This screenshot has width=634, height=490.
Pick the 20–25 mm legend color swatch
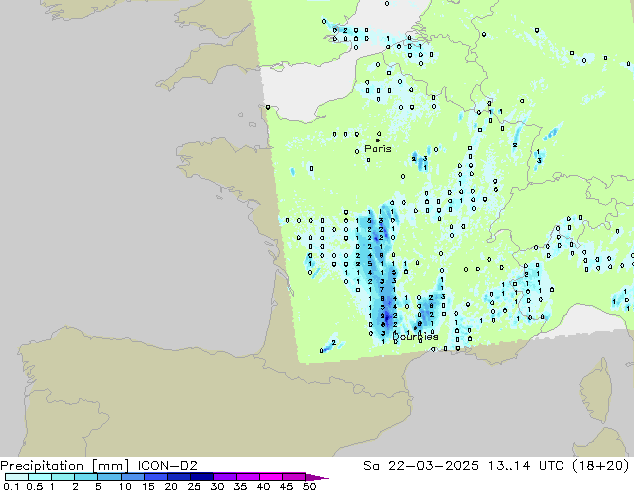[x=178, y=477]
